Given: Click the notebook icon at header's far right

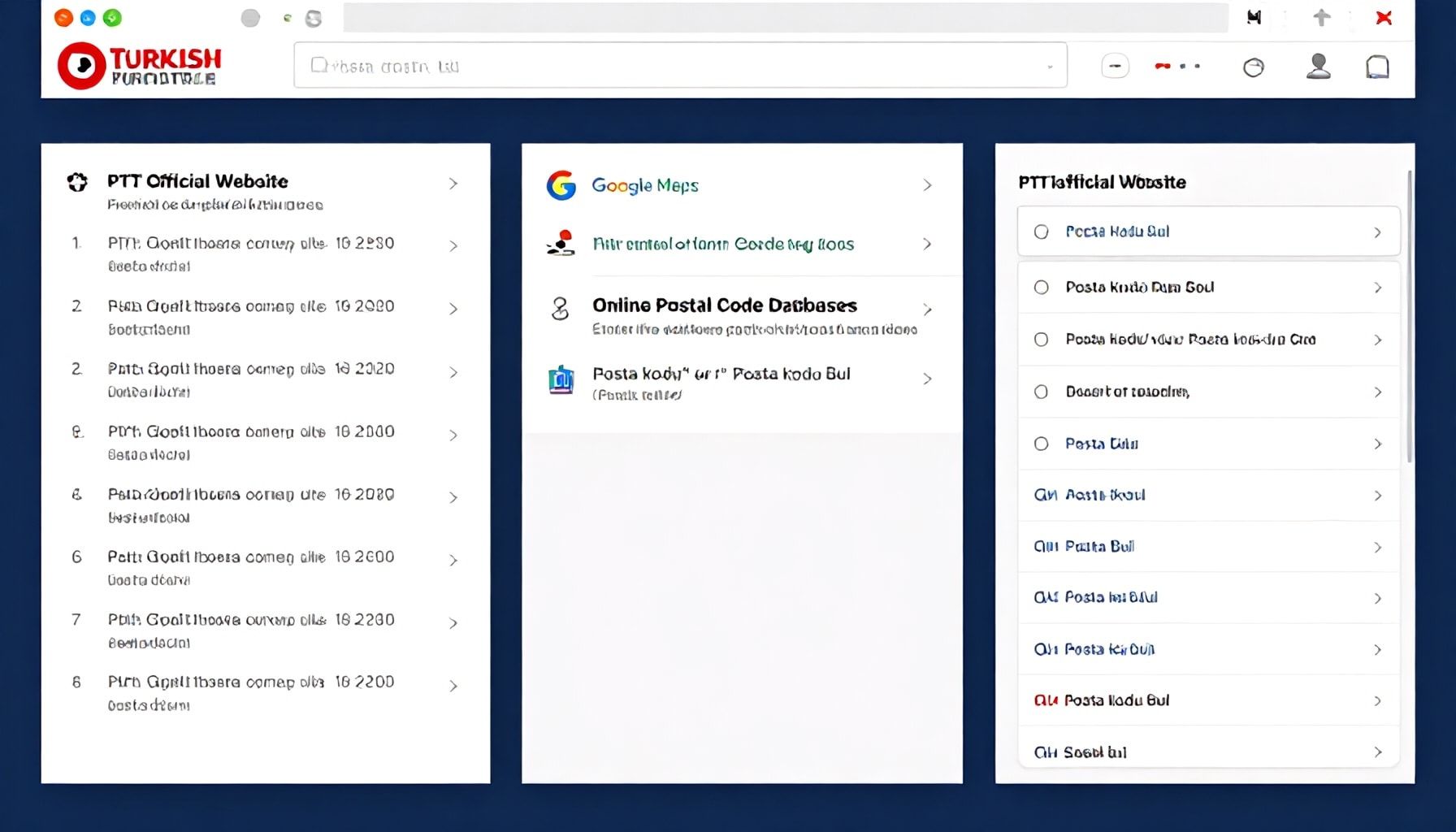Looking at the screenshot, I should coord(1377,67).
